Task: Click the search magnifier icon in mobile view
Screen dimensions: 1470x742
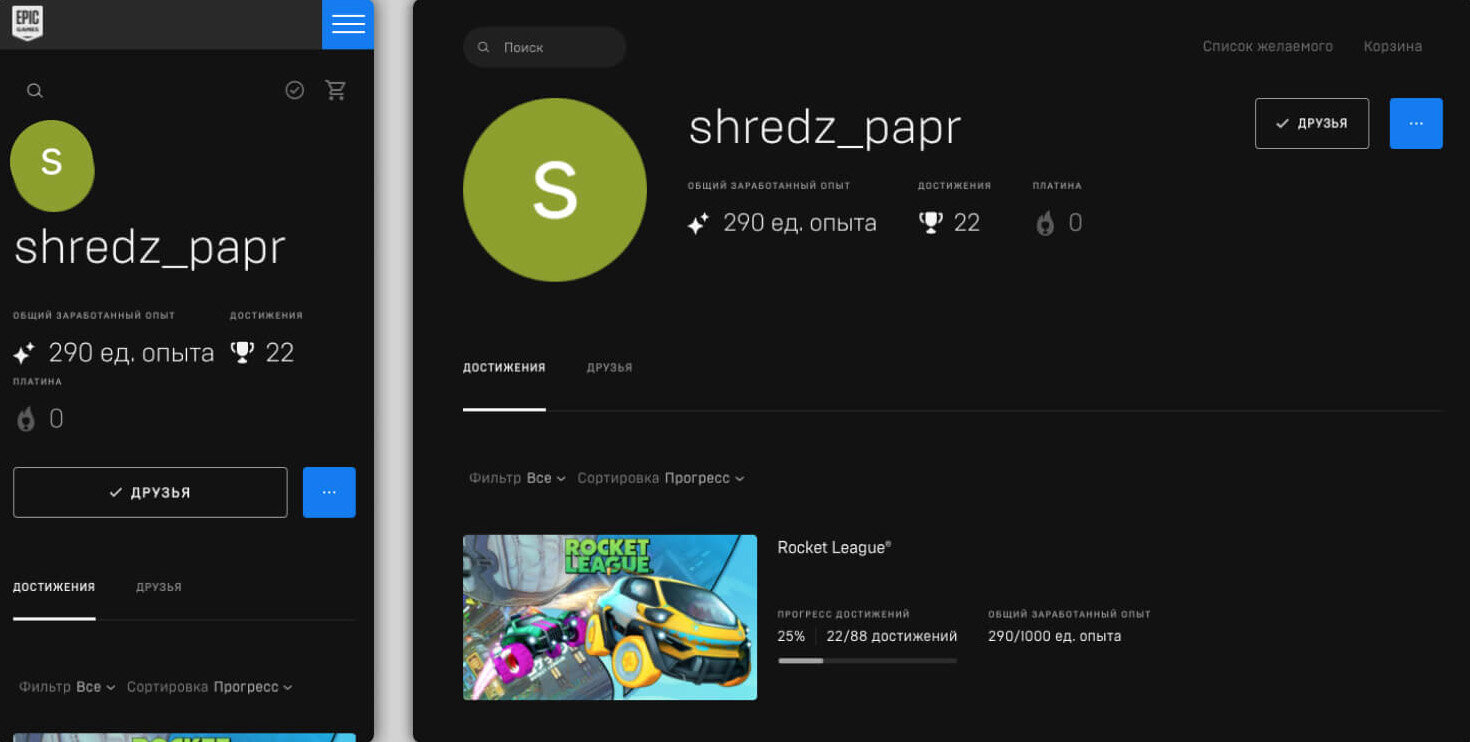Action: (35, 91)
